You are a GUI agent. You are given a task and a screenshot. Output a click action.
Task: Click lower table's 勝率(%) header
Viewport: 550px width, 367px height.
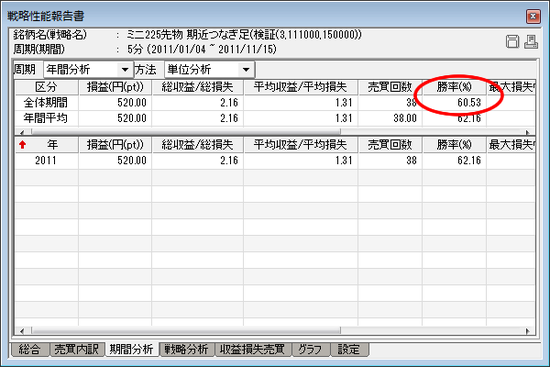click(x=455, y=145)
